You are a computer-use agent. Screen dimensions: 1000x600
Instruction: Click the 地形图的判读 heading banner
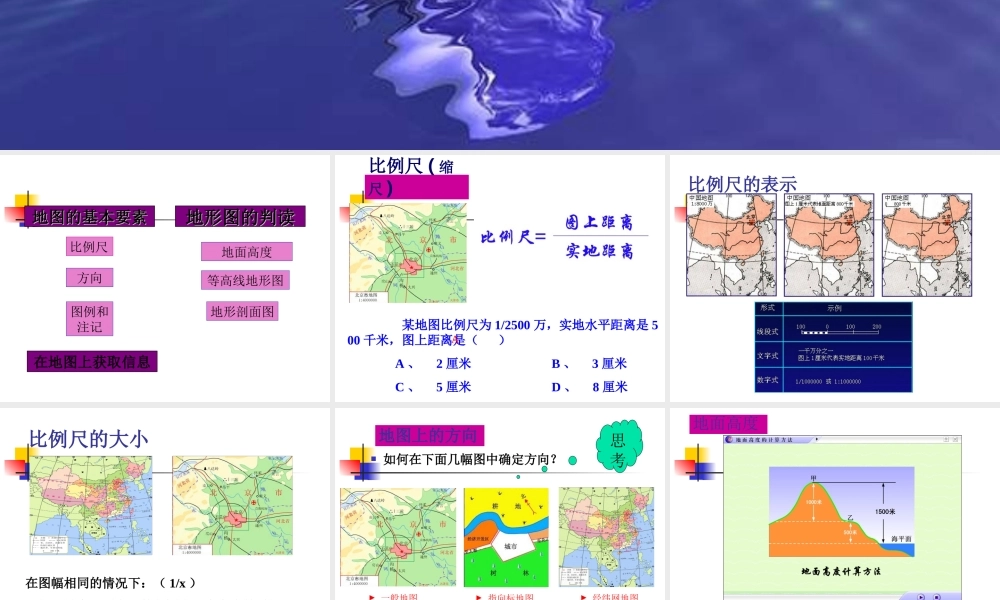click(240, 217)
